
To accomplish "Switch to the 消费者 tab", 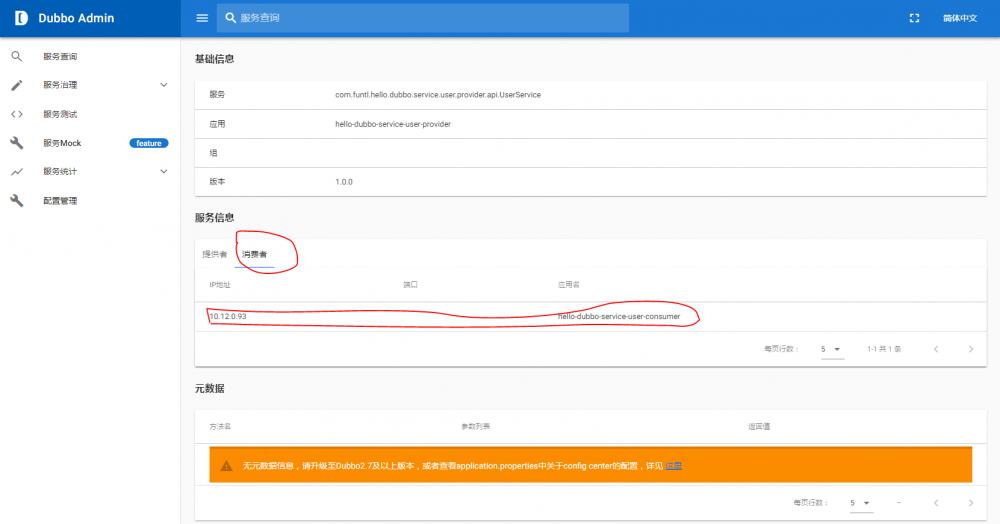I will pos(254,254).
